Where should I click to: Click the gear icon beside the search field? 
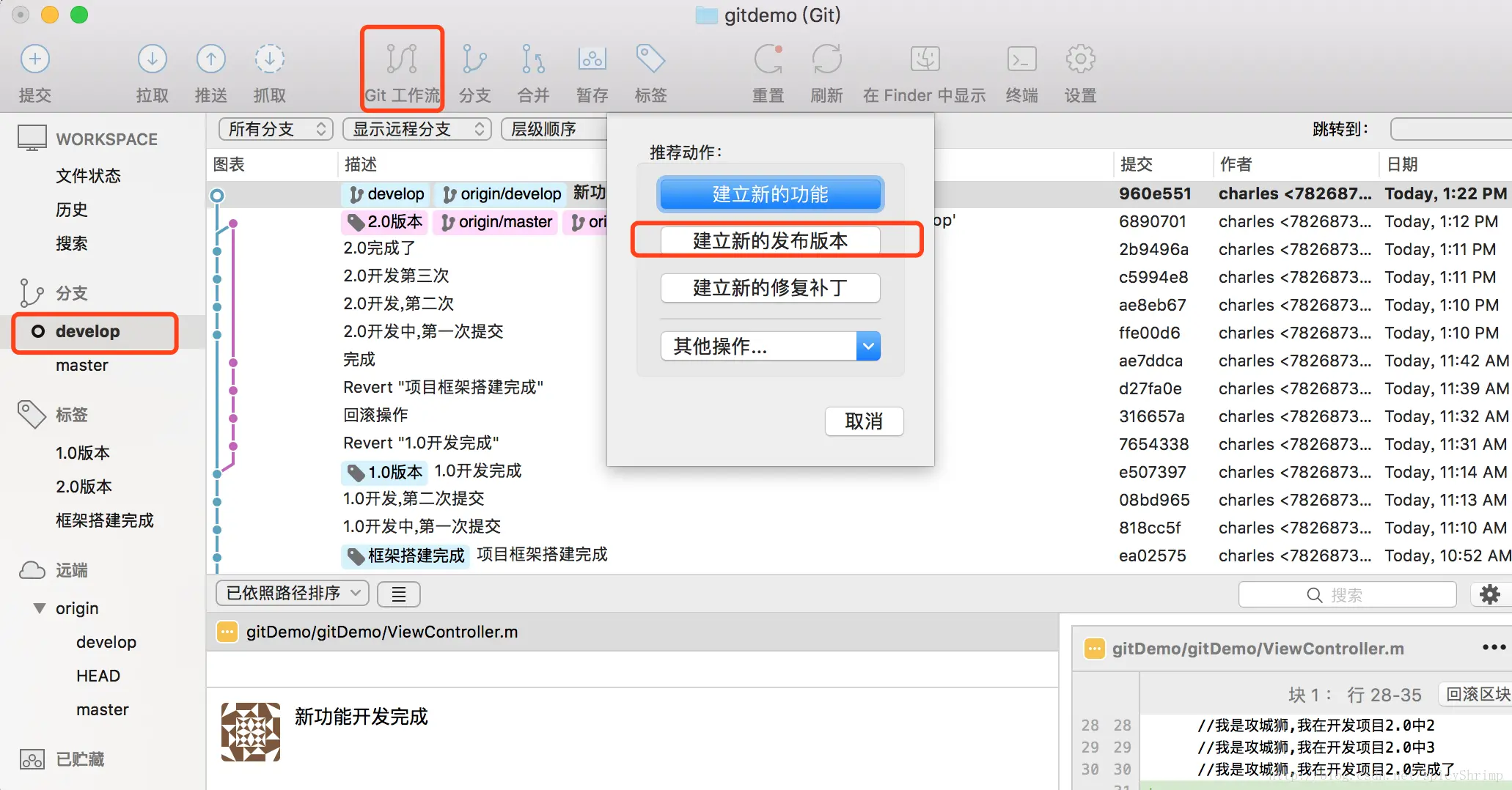pyautogui.click(x=1490, y=594)
